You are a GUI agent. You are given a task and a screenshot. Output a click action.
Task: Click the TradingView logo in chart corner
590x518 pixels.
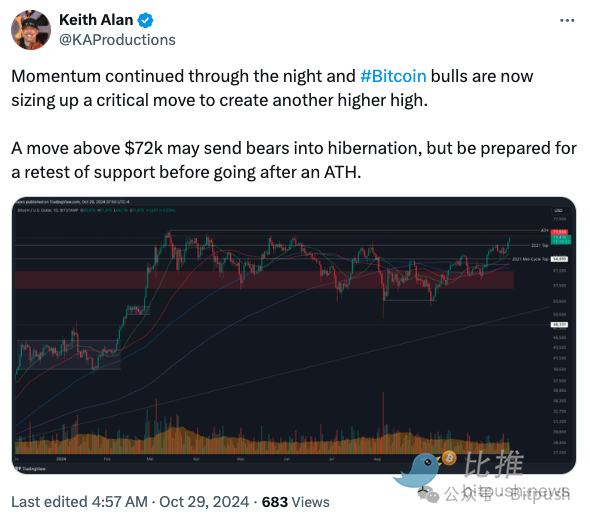pos(31,469)
